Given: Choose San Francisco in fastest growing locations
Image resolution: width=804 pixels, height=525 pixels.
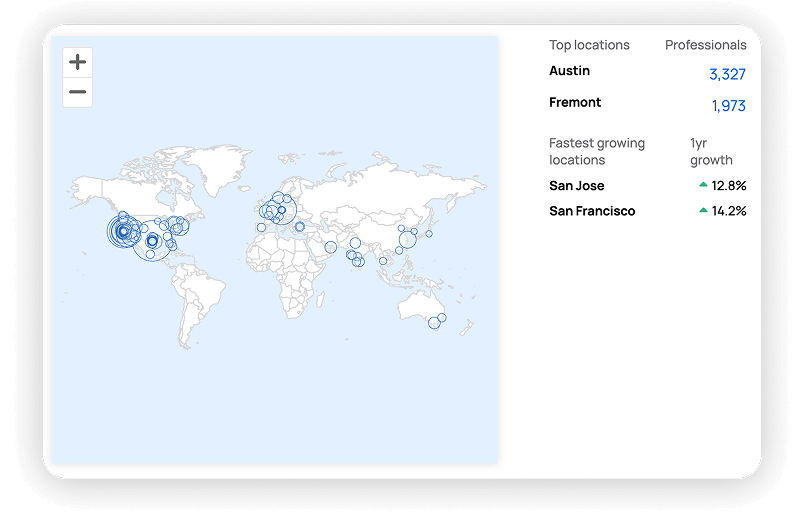Looking at the screenshot, I should (x=592, y=211).
